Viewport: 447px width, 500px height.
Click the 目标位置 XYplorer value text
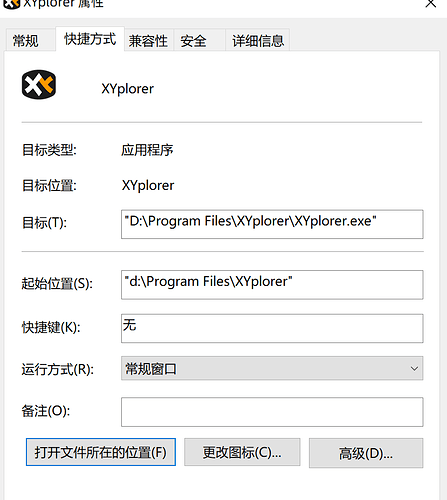click(x=148, y=185)
